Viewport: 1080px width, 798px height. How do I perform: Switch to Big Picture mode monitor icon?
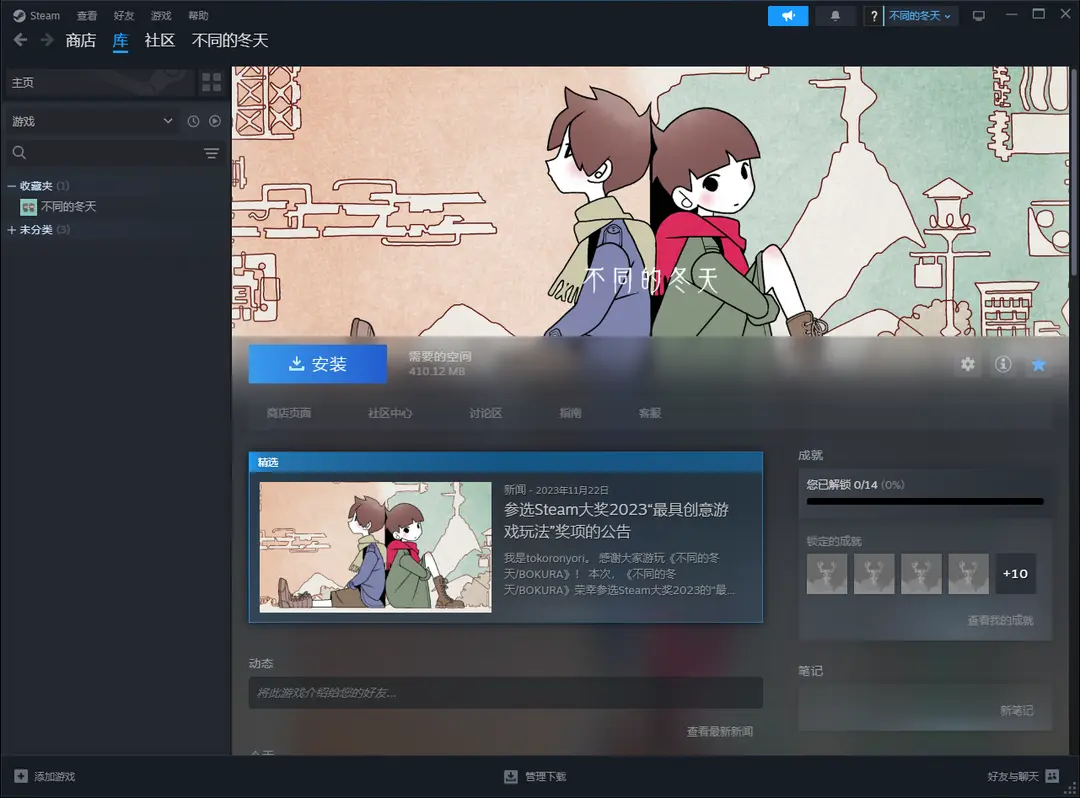pos(978,16)
